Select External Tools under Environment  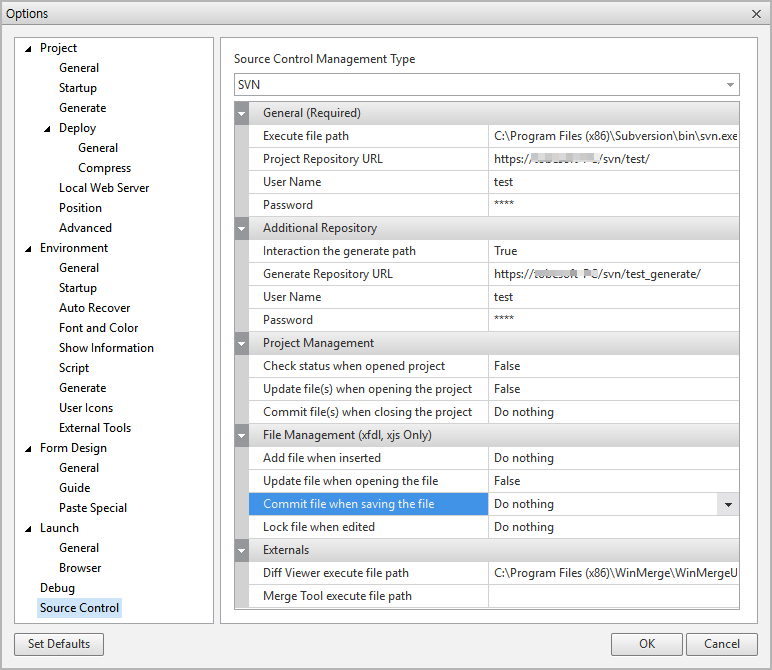point(94,428)
